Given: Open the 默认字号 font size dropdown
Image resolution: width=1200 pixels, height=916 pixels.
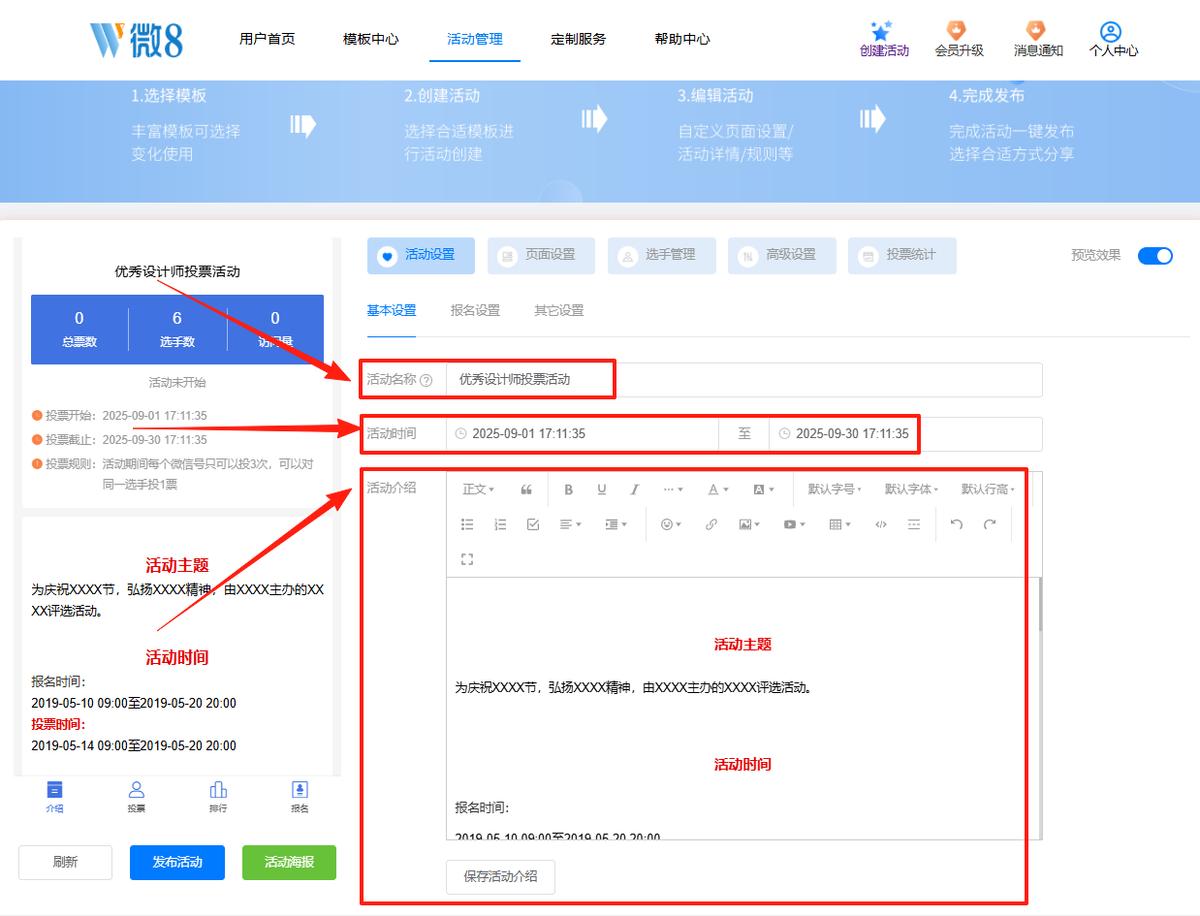Looking at the screenshot, I should [835, 489].
